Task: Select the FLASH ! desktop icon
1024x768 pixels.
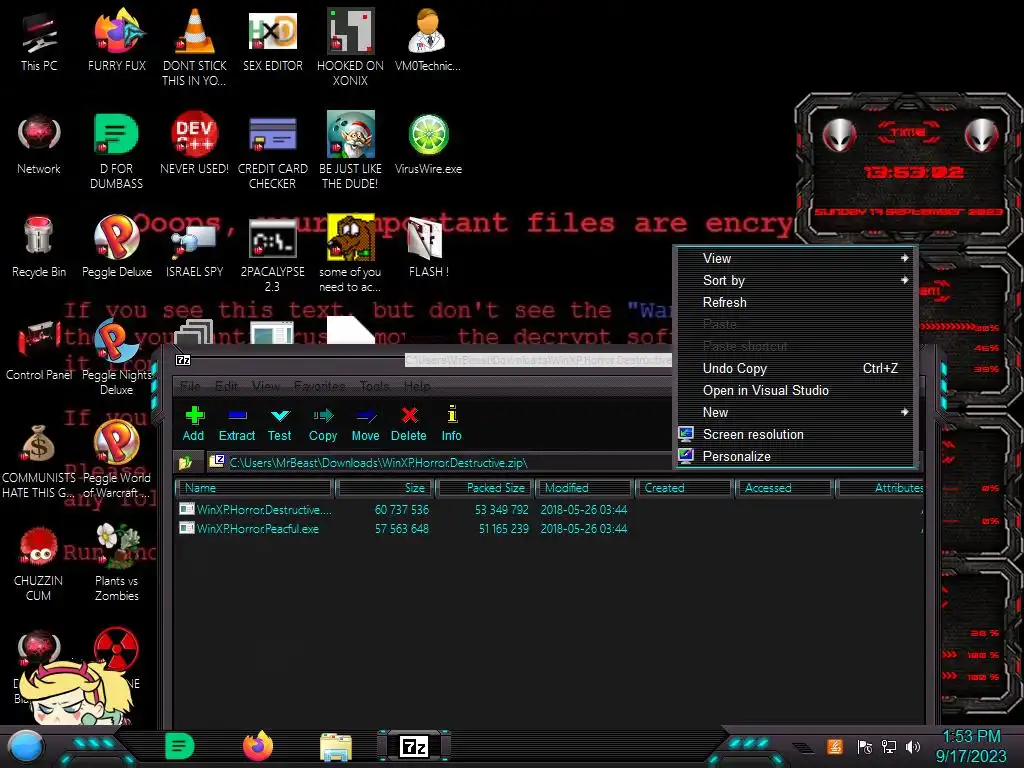Action: click(428, 247)
